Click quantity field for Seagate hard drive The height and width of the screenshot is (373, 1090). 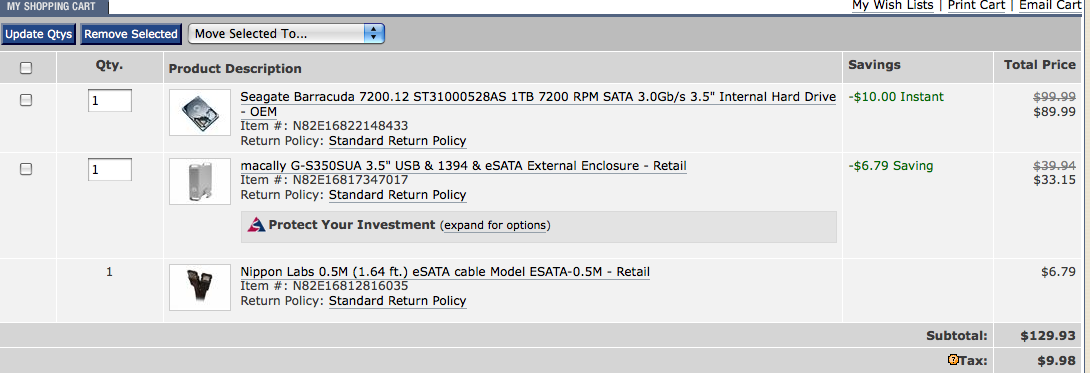click(x=110, y=101)
